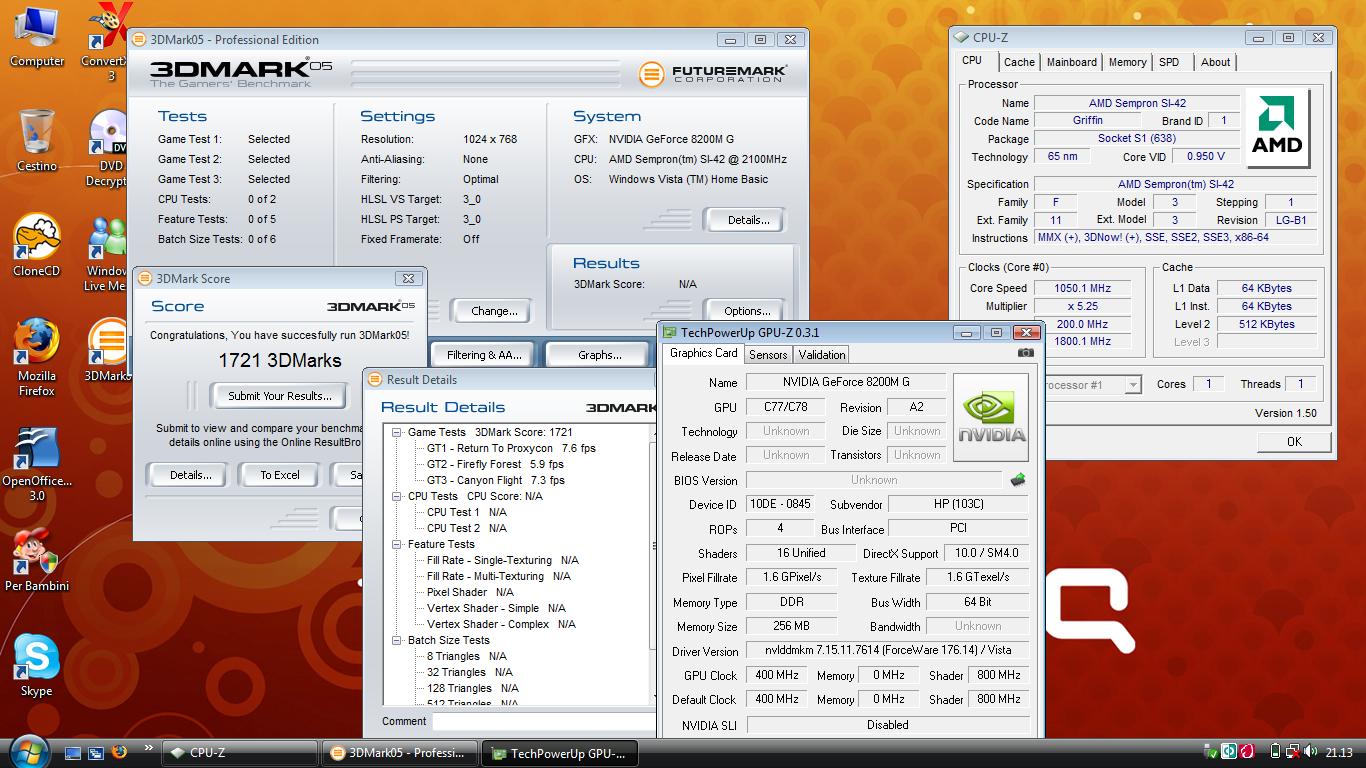Switch to the Sensors tab in GPU-Z
This screenshot has height=768, width=1366.
pyautogui.click(x=768, y=355)
